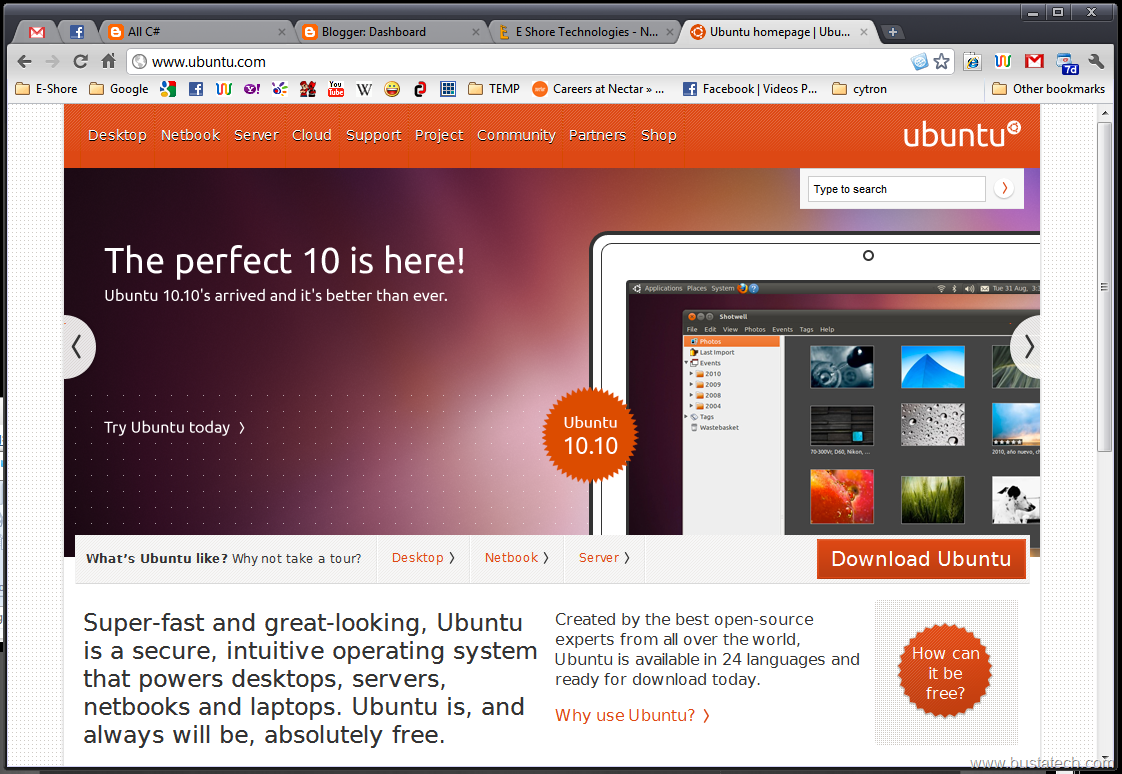Close the Ubuntu homepage tab

point(864,32)
